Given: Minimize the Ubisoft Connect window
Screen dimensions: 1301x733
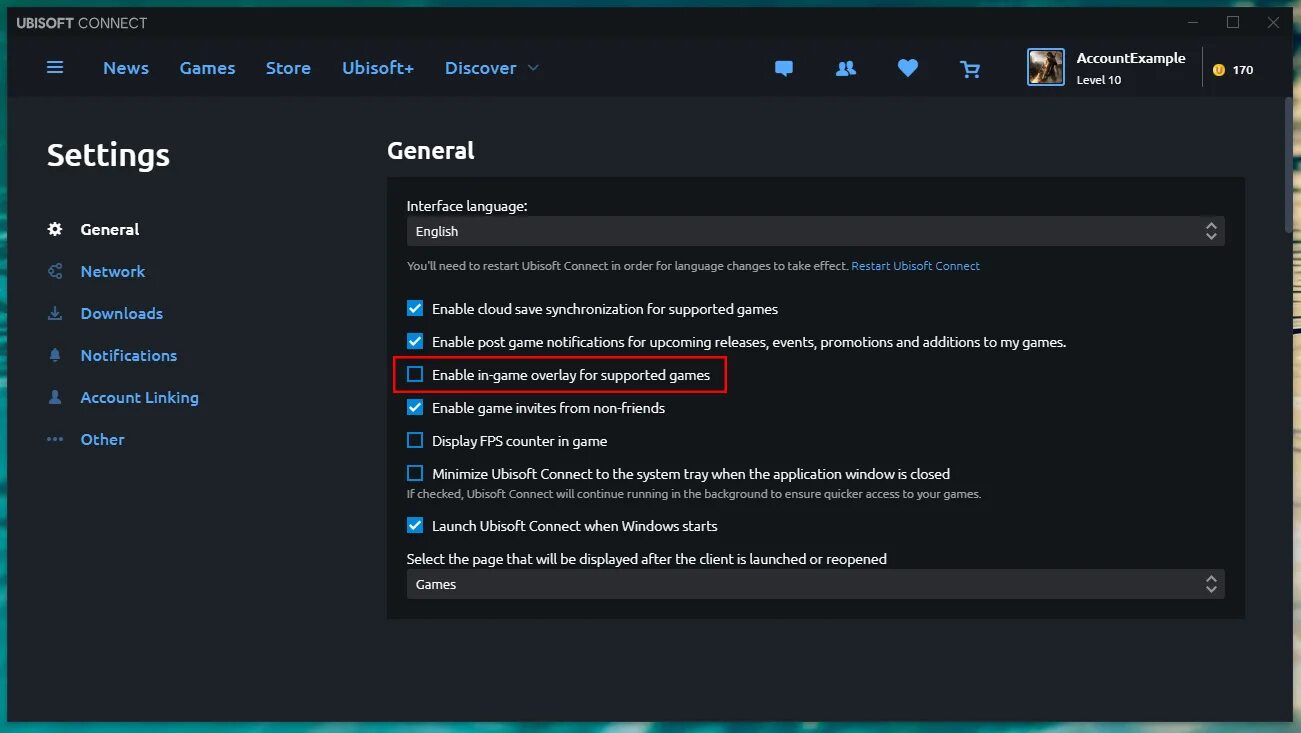Looking at the screenshot, I should click(x=1193, y=22).
